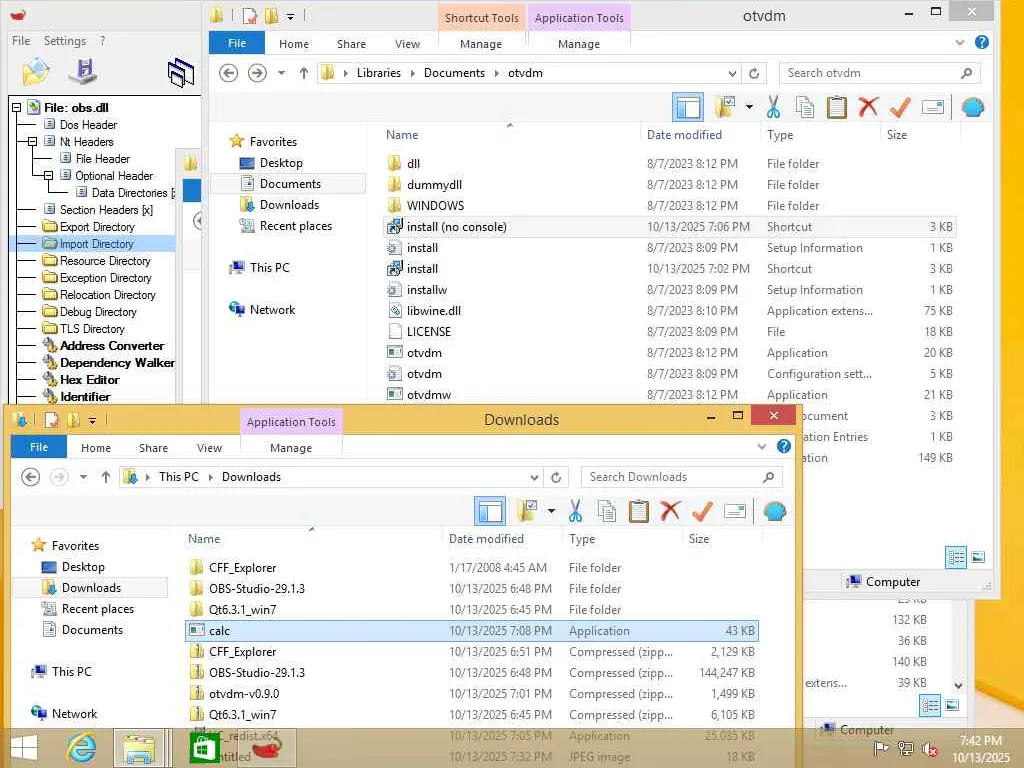This screenshot has height=768, width=1024.
Task: Collapse the File: obs.dll tree node
Action: [x=16, y=108]
